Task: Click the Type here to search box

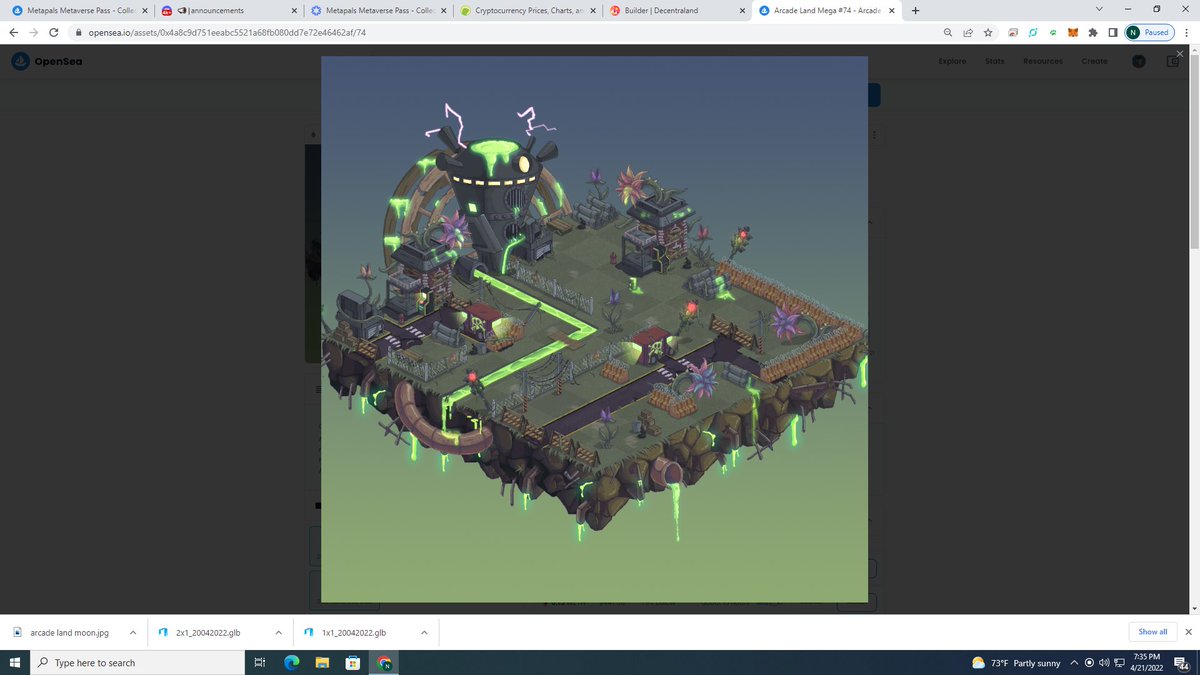Action: [138, 662]
